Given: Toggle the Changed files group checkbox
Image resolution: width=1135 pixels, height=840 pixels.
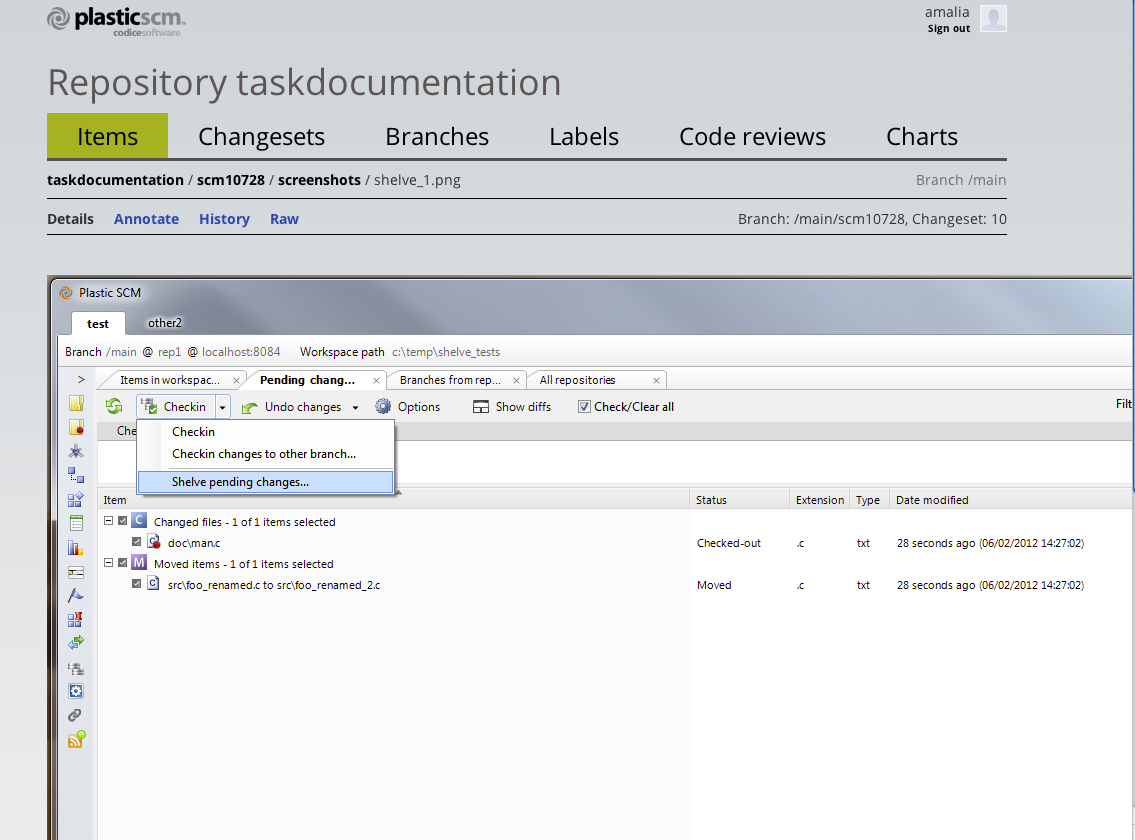Looking at the screenshot, I should pos(123,521).
